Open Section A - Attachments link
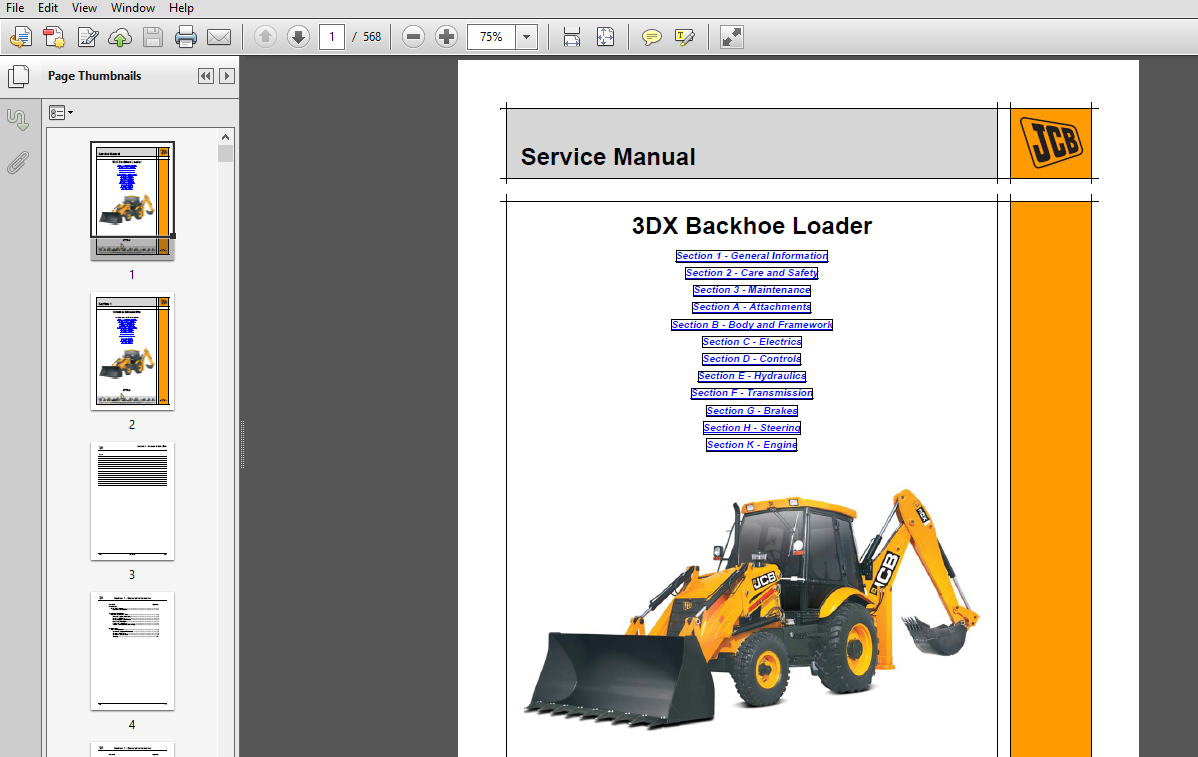Image resolution: width=1198 pixels, height=757 pixels. [752, 307]
